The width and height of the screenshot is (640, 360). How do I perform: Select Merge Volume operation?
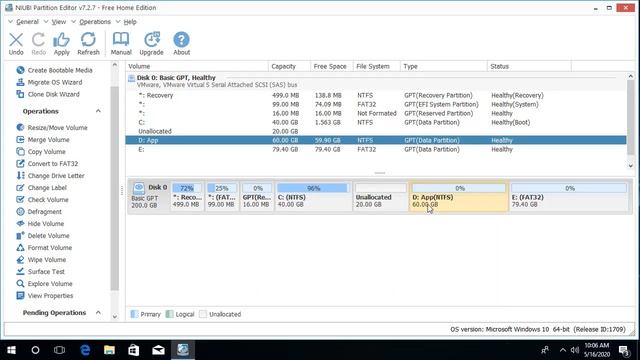pyautogui.click(x=43, y=140)
